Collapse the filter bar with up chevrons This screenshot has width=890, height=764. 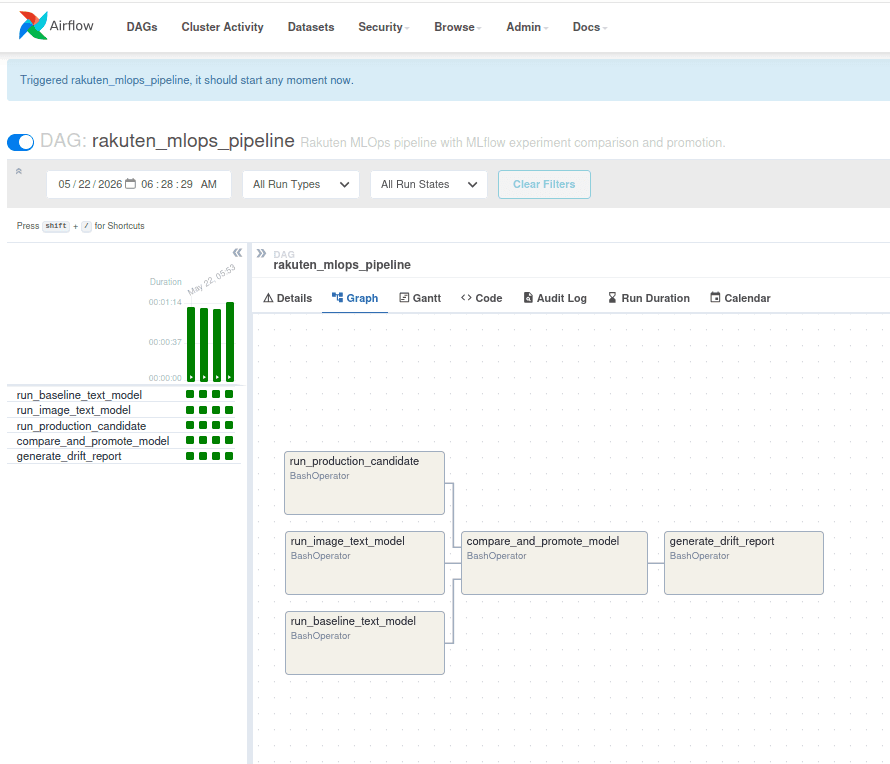click(19, 171)
